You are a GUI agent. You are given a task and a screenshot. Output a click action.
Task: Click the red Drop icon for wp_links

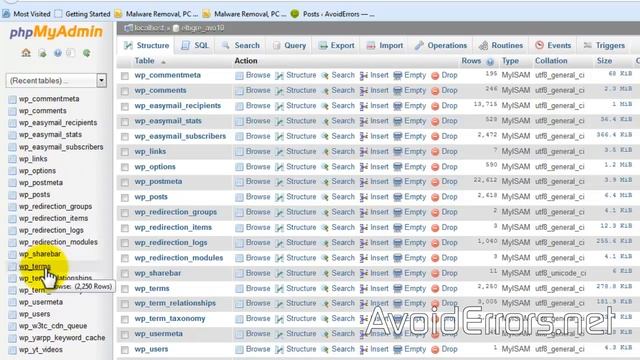coord(435,152)
